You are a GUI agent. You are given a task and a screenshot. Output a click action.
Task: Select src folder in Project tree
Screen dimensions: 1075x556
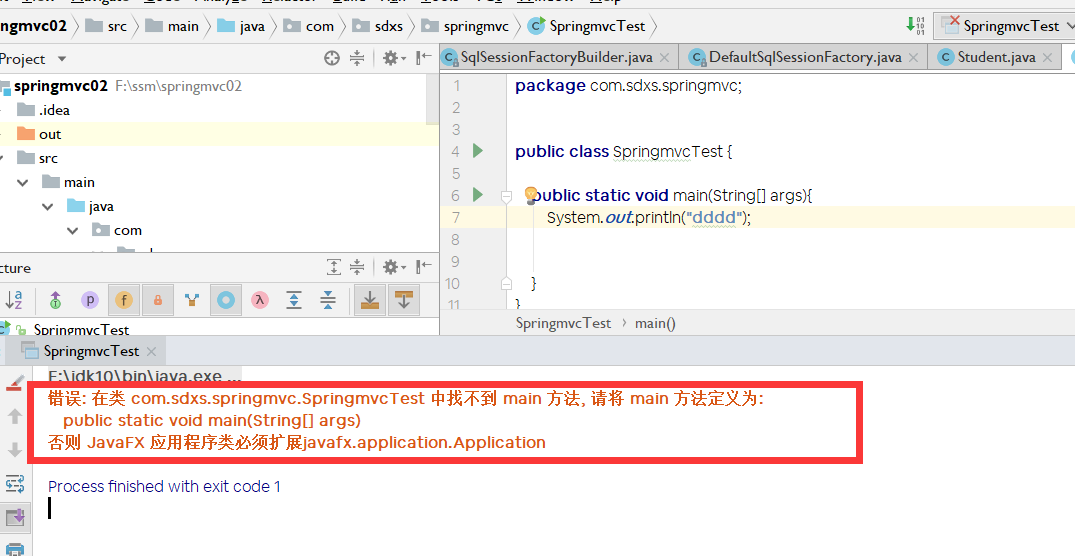click(38, 158)
